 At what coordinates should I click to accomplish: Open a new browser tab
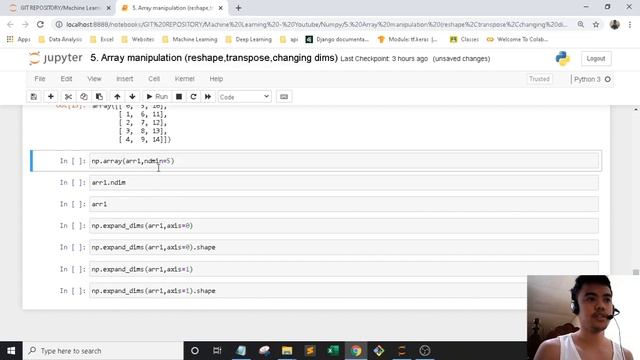[238, 8]
